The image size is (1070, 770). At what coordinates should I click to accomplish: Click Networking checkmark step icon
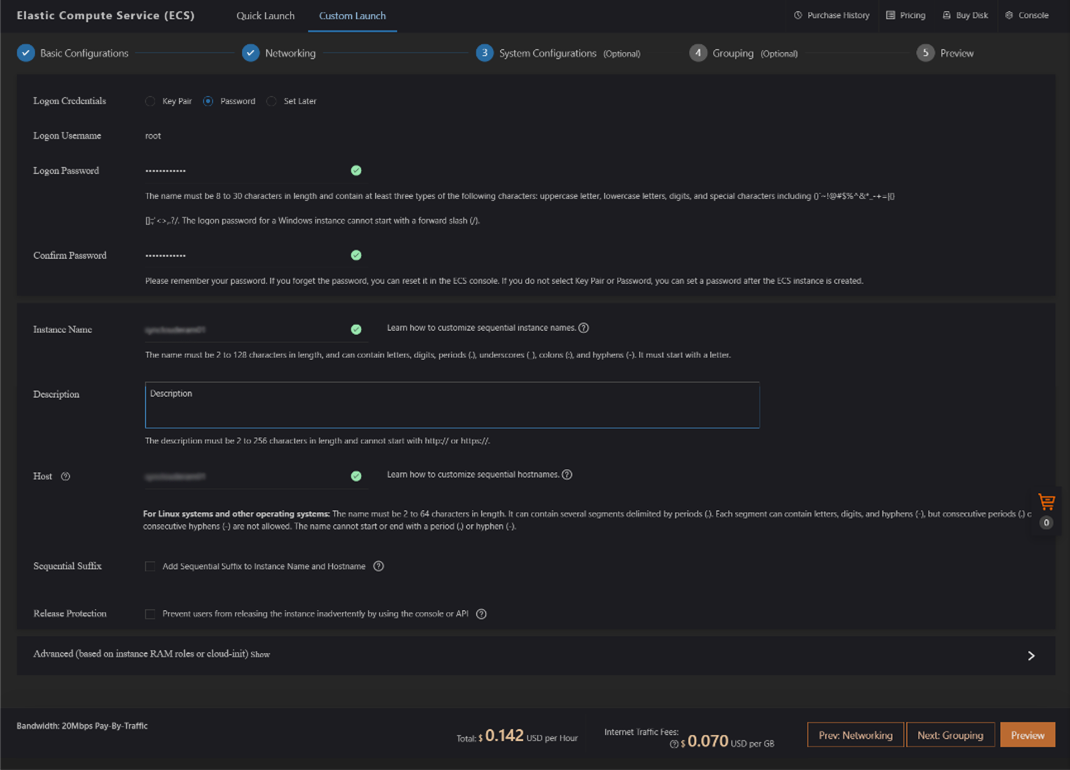click(250, 53)
